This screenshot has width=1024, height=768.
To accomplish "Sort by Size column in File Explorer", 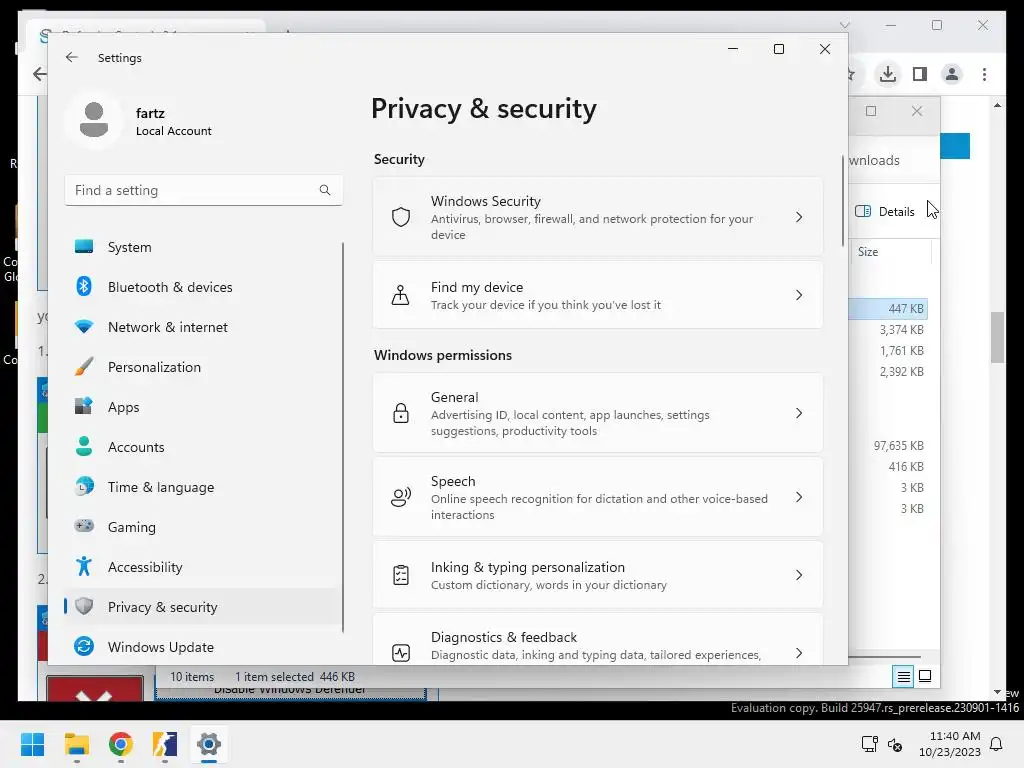I will [x=868, y=251].
